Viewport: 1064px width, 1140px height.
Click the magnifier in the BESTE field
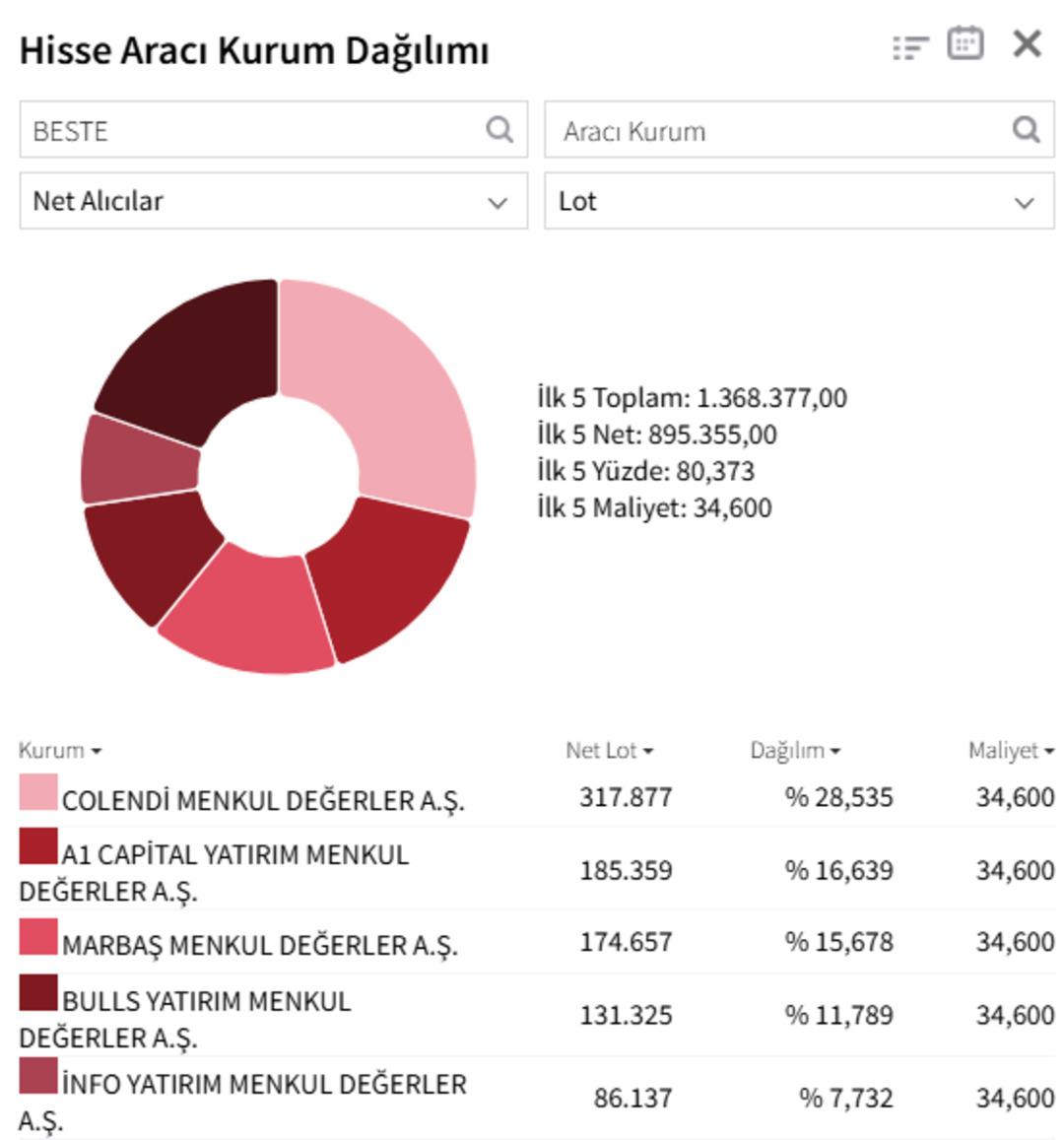coord(500,129)
